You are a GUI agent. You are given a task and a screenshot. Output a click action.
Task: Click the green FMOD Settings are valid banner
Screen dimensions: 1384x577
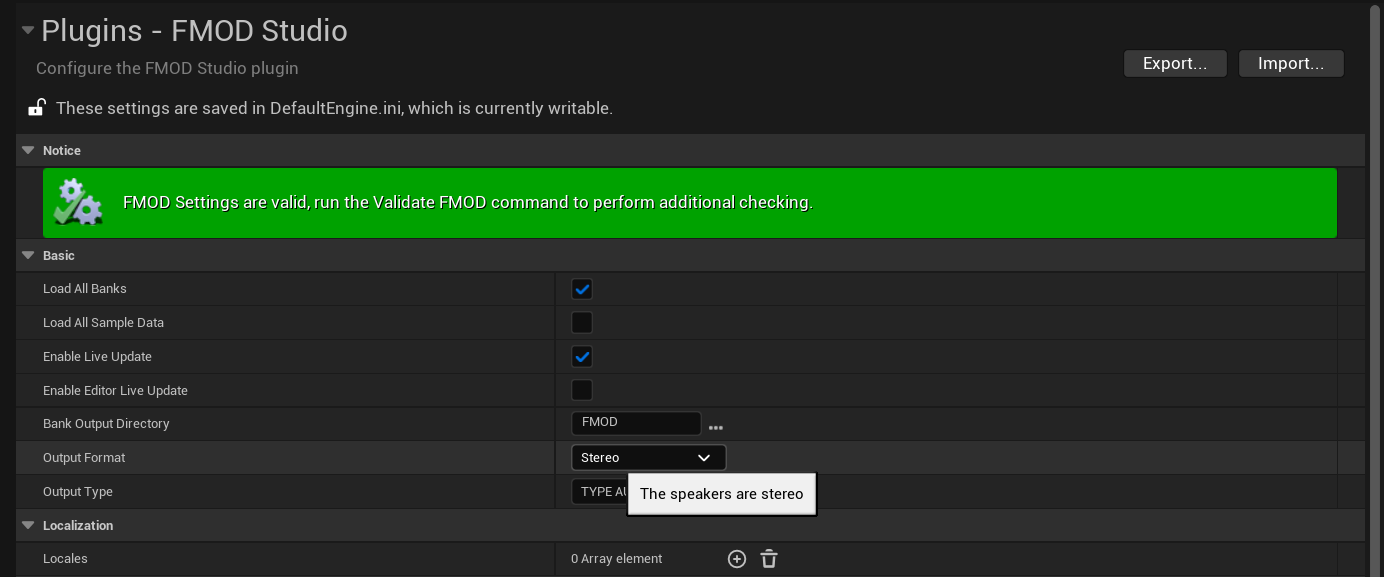690,203
